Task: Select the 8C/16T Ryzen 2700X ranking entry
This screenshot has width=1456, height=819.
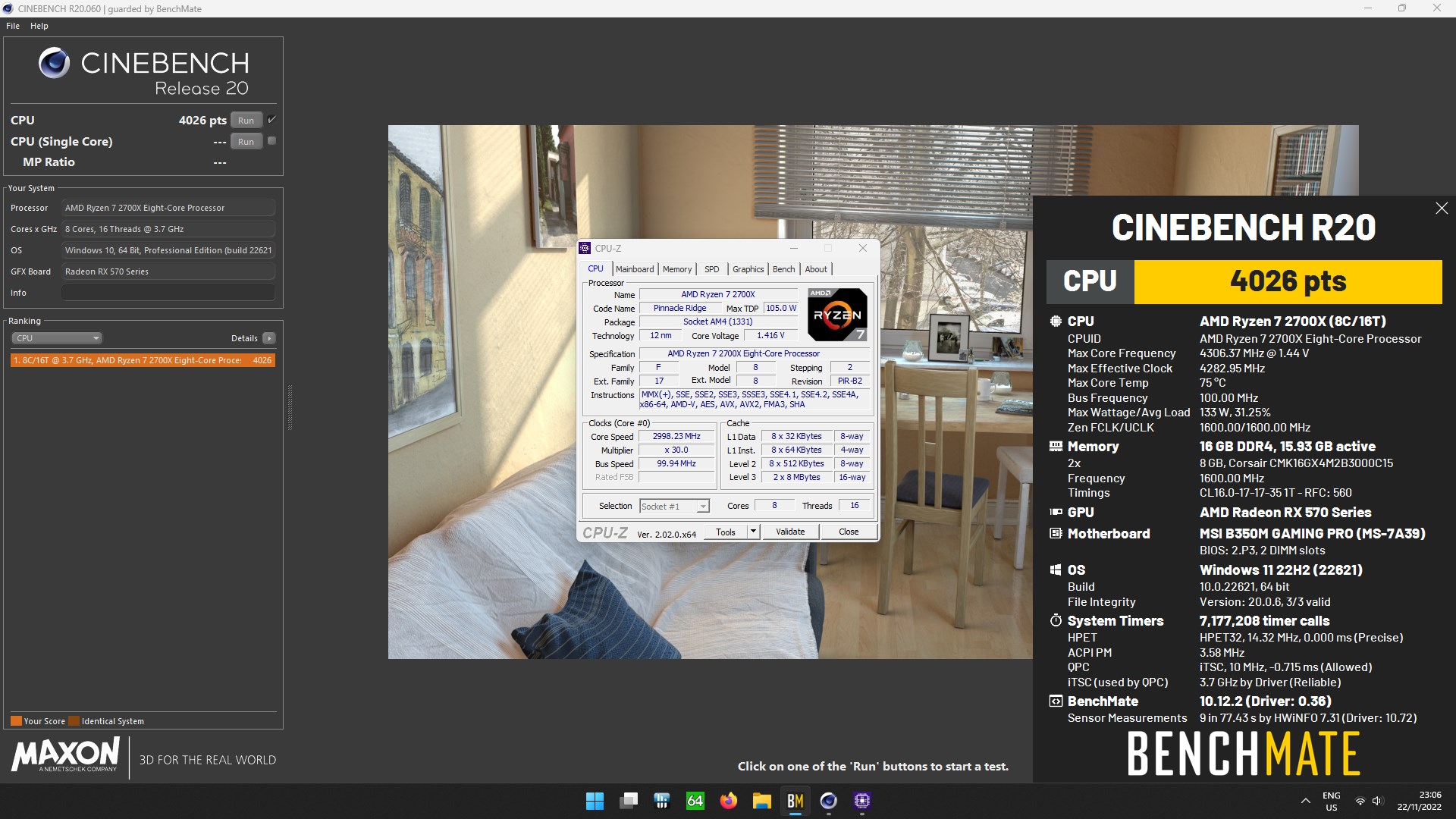Action: point(143,360)
